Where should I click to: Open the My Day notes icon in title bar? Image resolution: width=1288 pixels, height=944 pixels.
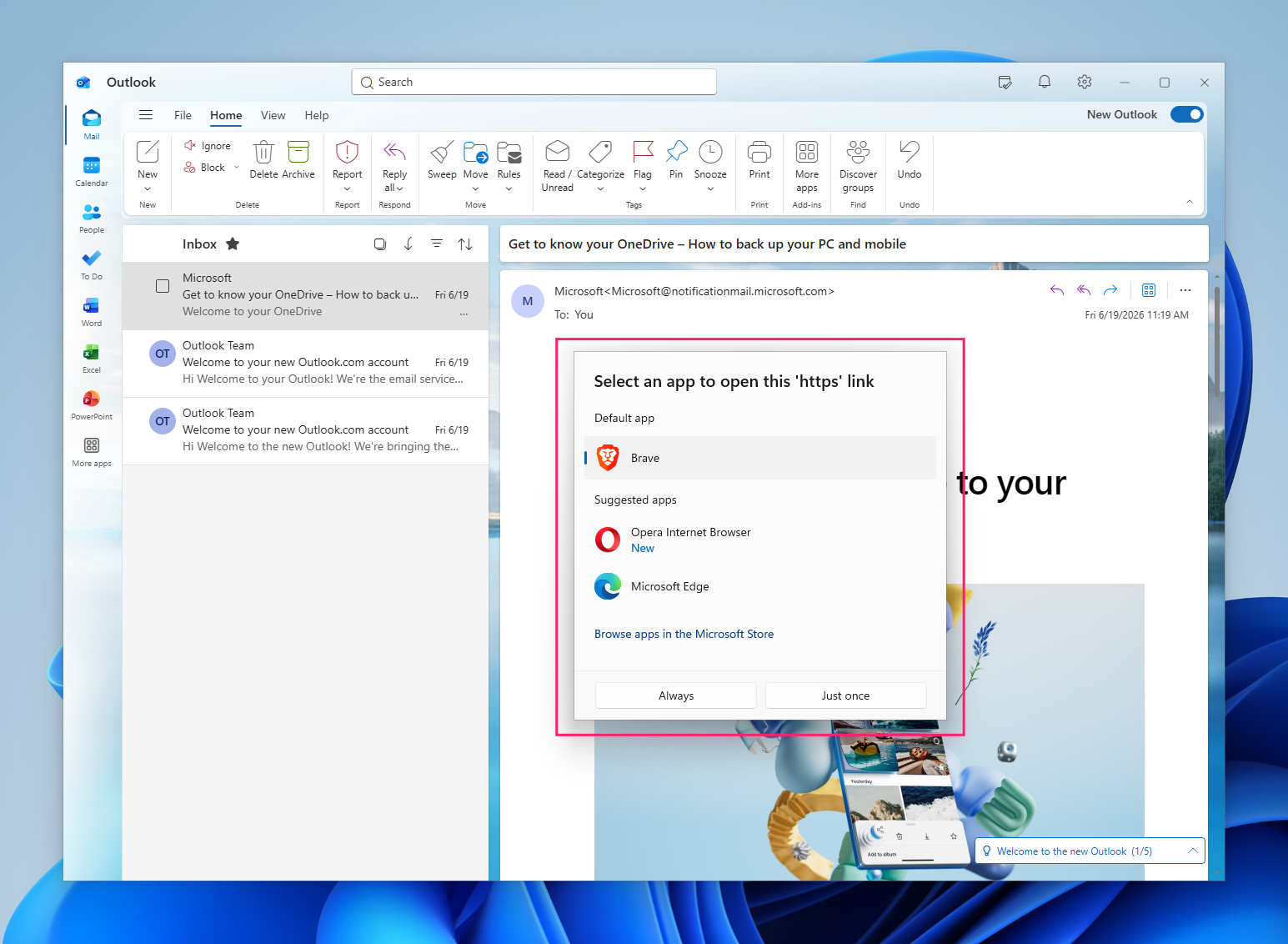click(1005, 82)
